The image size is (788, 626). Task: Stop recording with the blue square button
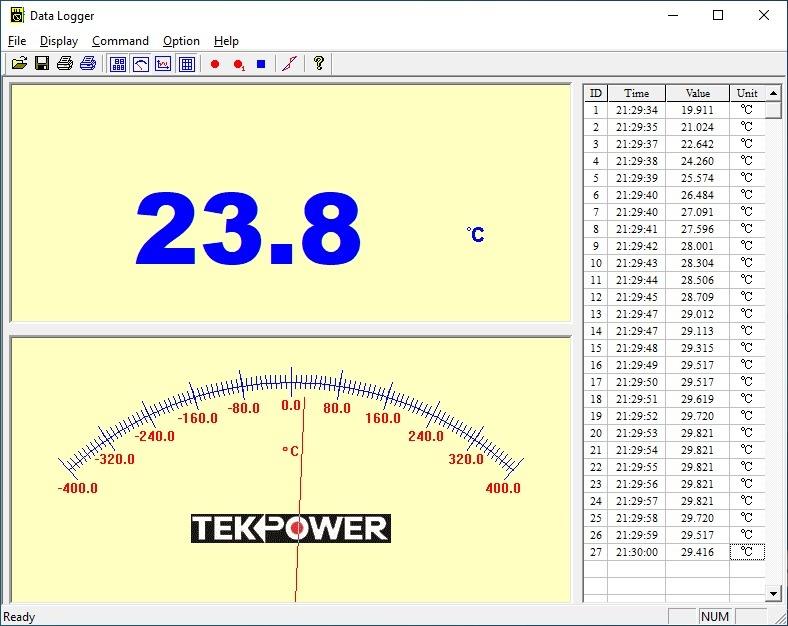pyautogui.click(x=261, y=64)
